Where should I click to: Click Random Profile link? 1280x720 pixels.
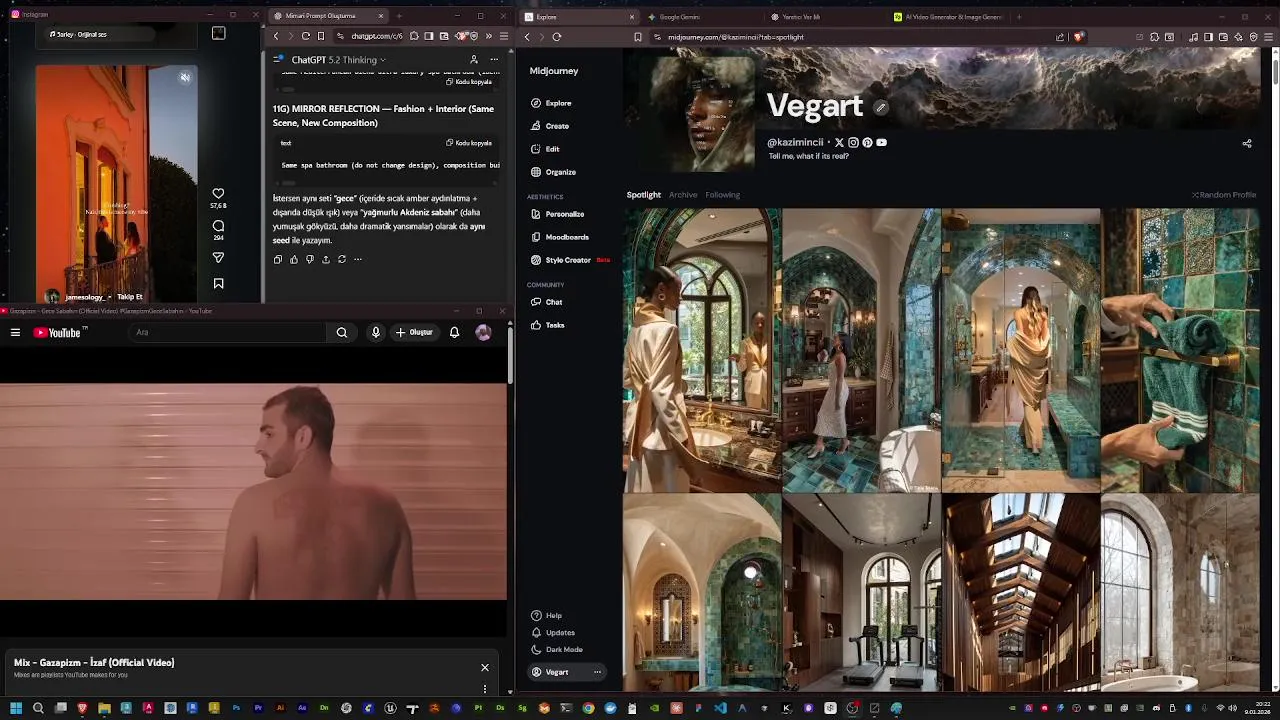click(x=1224, y=195)
